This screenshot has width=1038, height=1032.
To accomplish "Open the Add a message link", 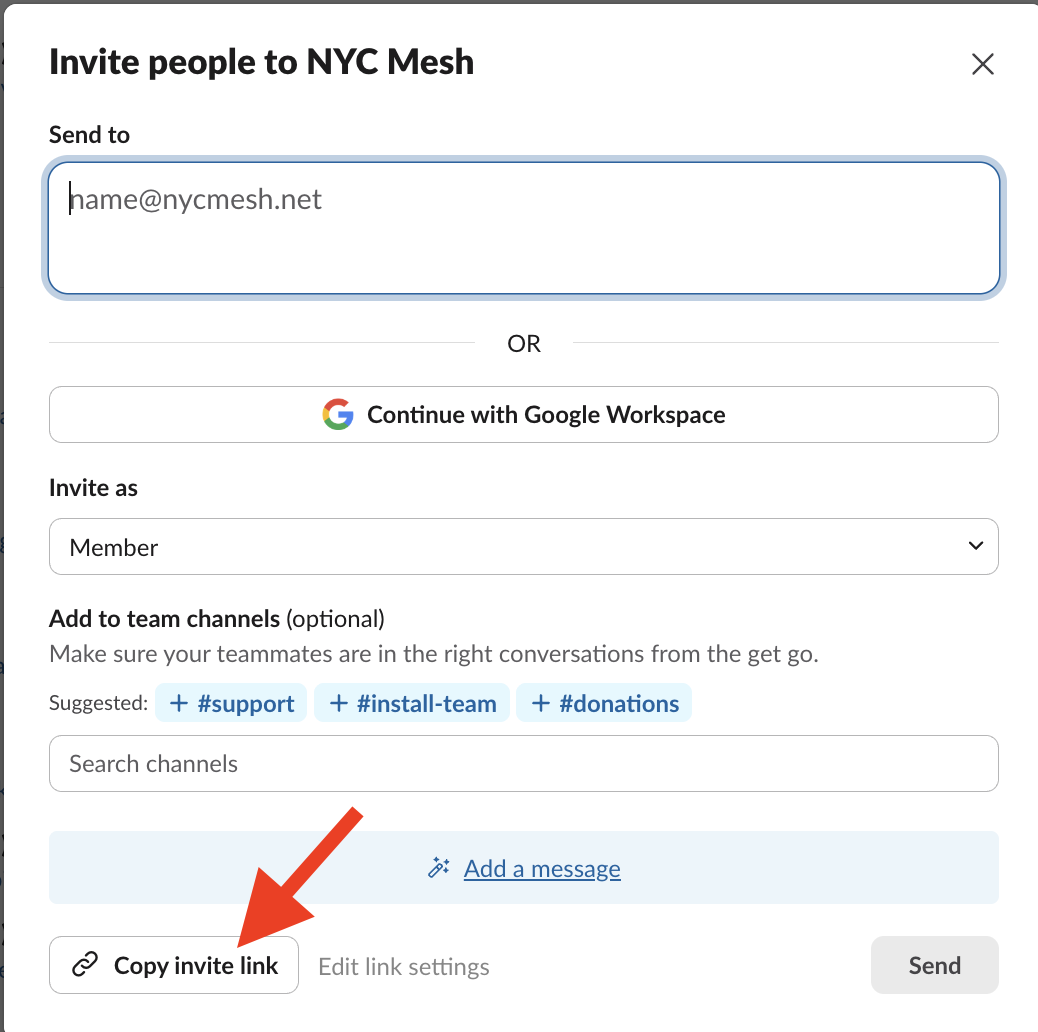I will tap(542, 868).
